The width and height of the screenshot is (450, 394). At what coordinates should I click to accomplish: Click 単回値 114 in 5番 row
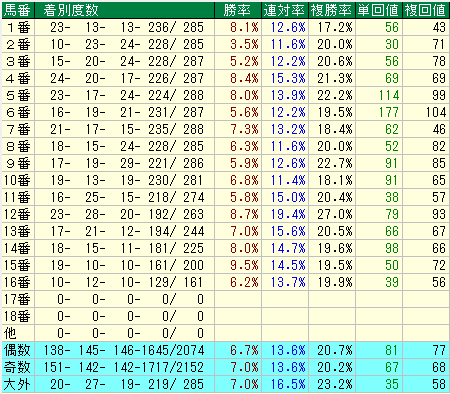[389, 95]
